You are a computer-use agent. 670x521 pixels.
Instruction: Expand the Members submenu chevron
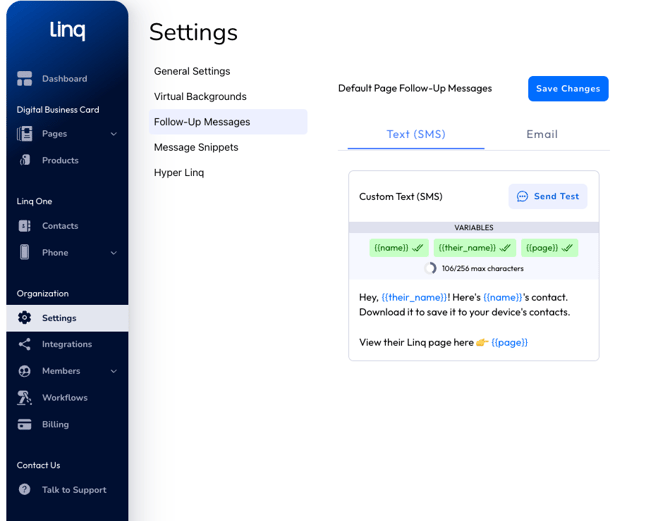click(113, 371)
